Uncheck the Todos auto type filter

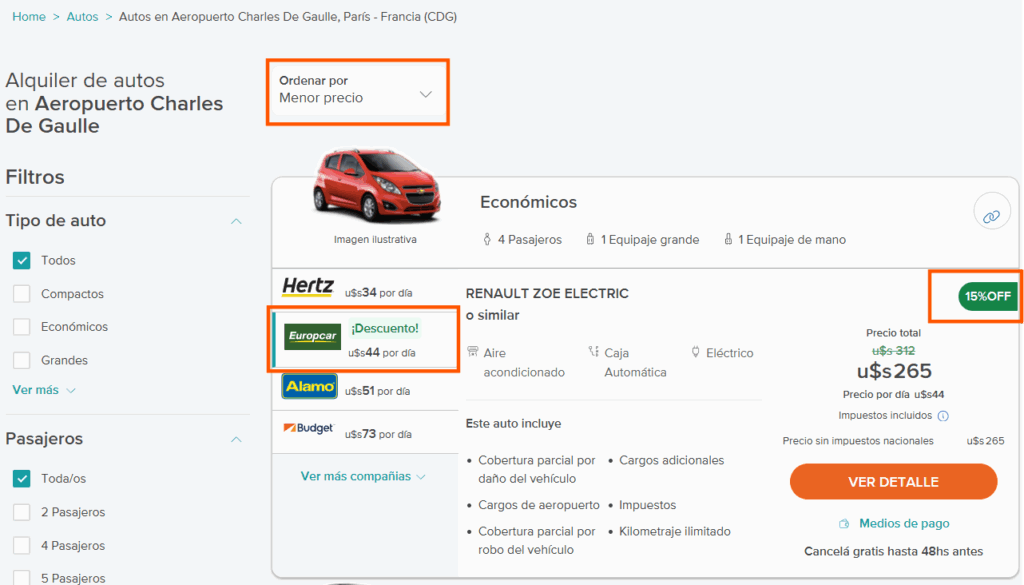pos(21,260)
